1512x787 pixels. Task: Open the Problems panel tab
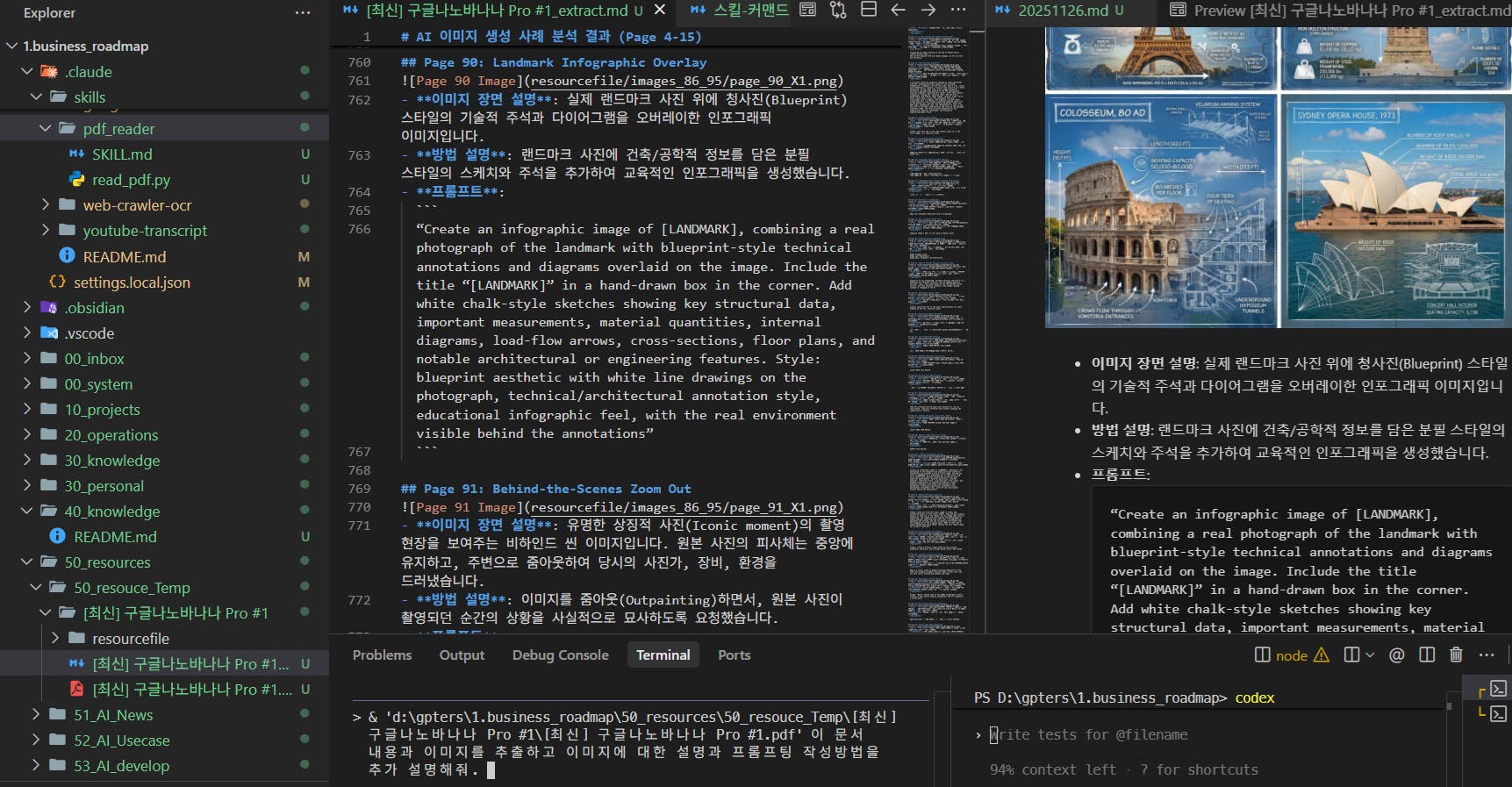click(382, 655)
